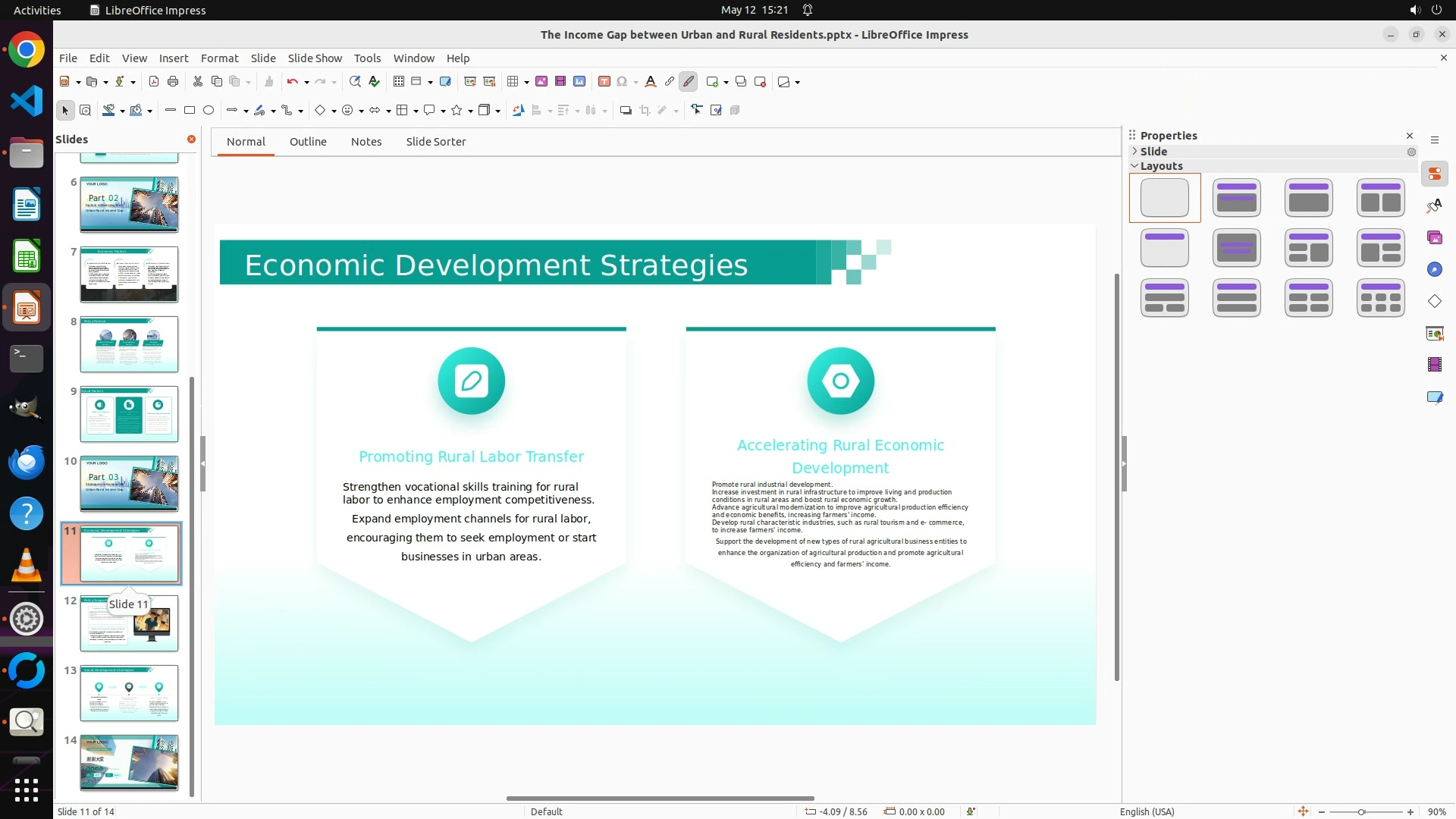Click the Insert Text Box icon
This screenshot has height=819, width=1456.
pos(604,82)
